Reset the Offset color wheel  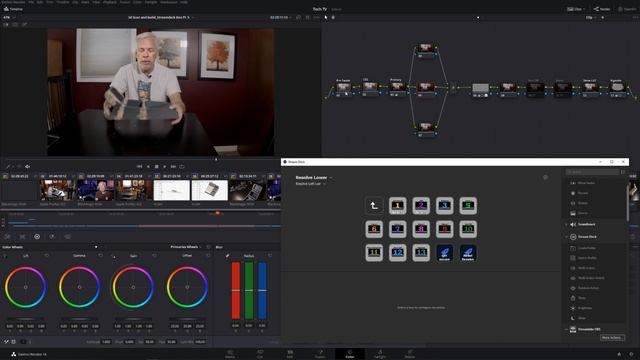[208, 256]
